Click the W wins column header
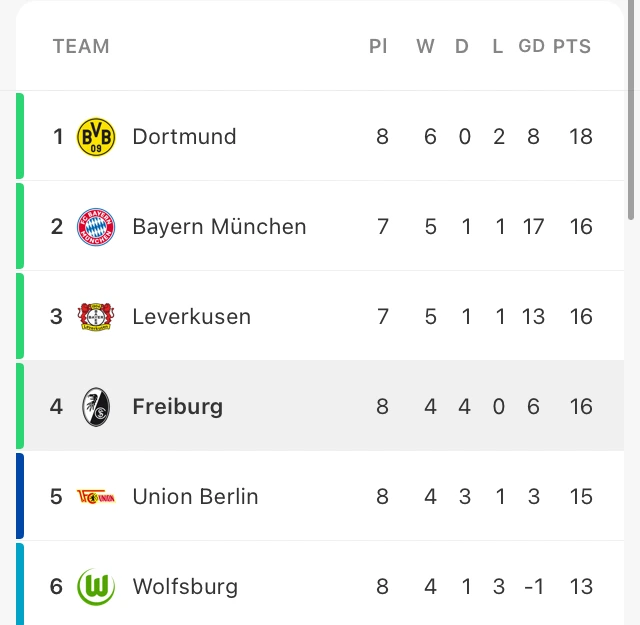The width and height of the screenshot is (640, 625). [x=426, y=46]
